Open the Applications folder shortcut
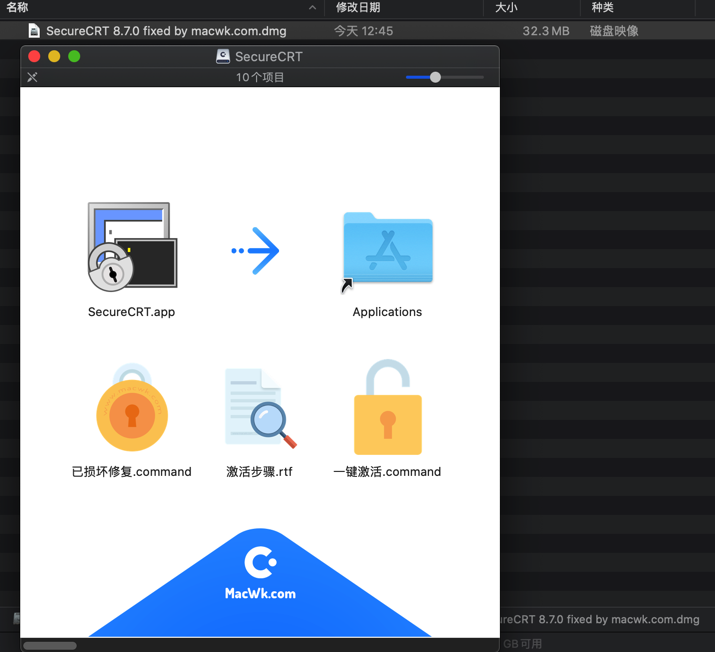715x652 pixels. coord(388,248)
